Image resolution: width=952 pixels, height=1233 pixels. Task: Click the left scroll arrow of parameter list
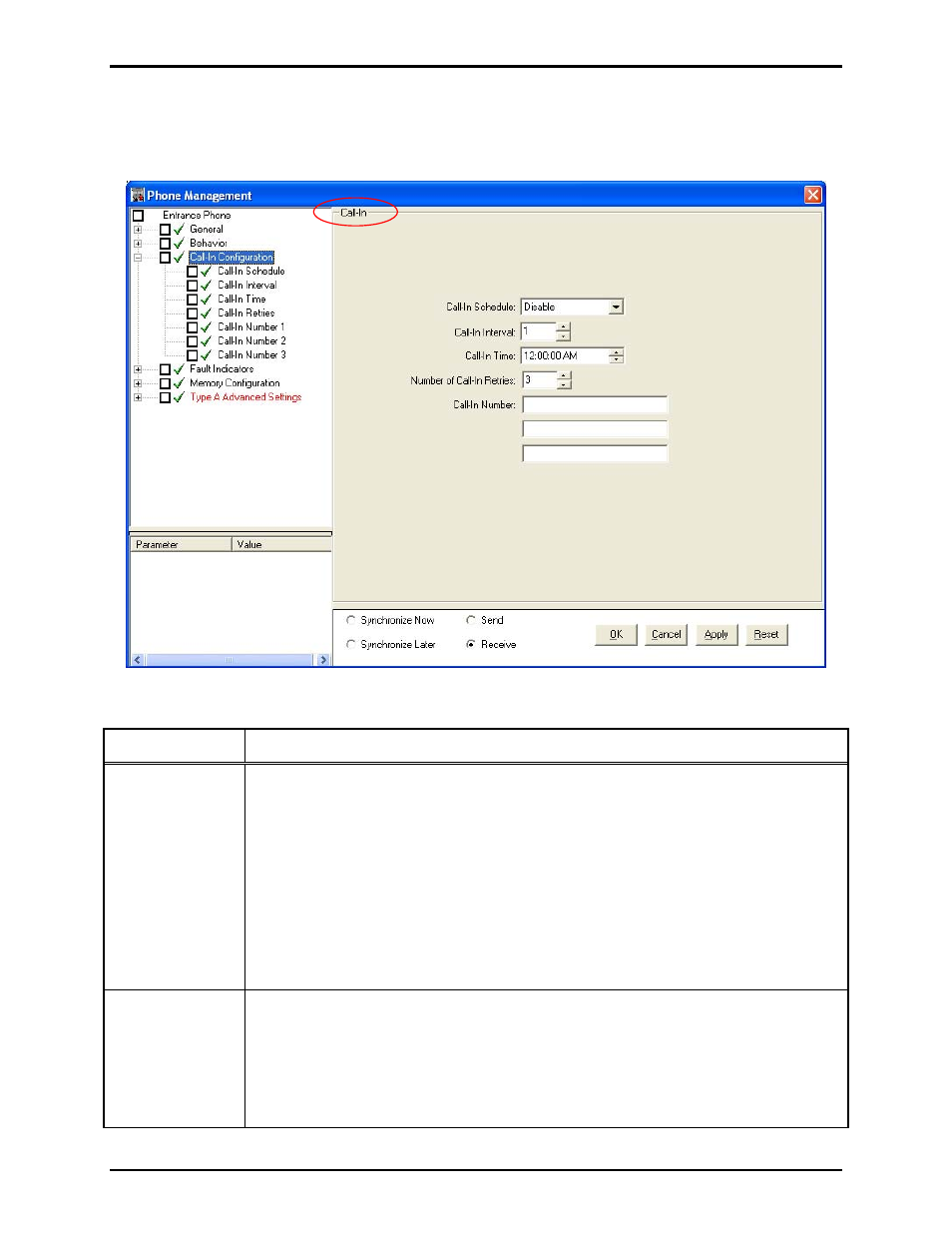[x=138, y=660]
